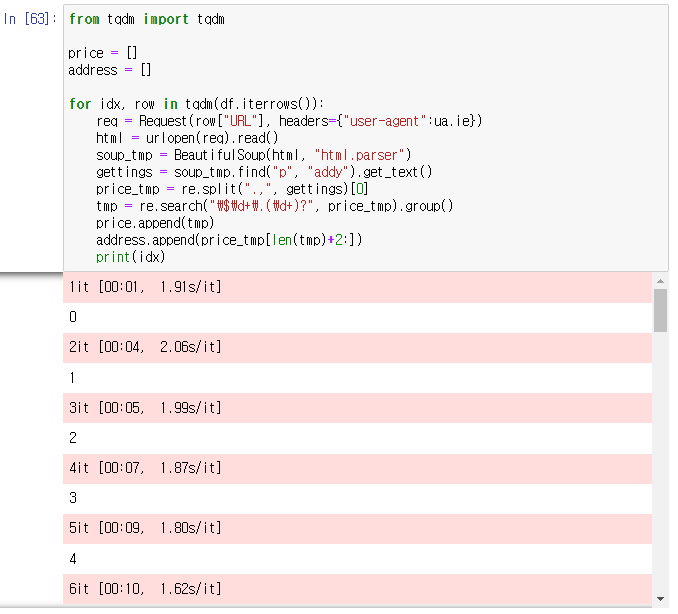Click the printed output '1'

(x=72, y=378)
